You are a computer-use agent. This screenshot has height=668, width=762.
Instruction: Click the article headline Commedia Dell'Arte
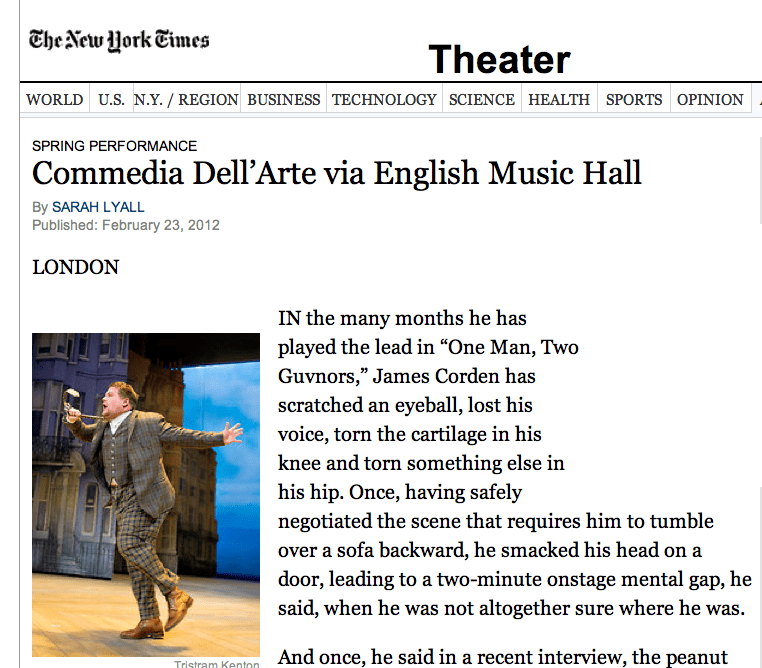(x=336, y=173)
